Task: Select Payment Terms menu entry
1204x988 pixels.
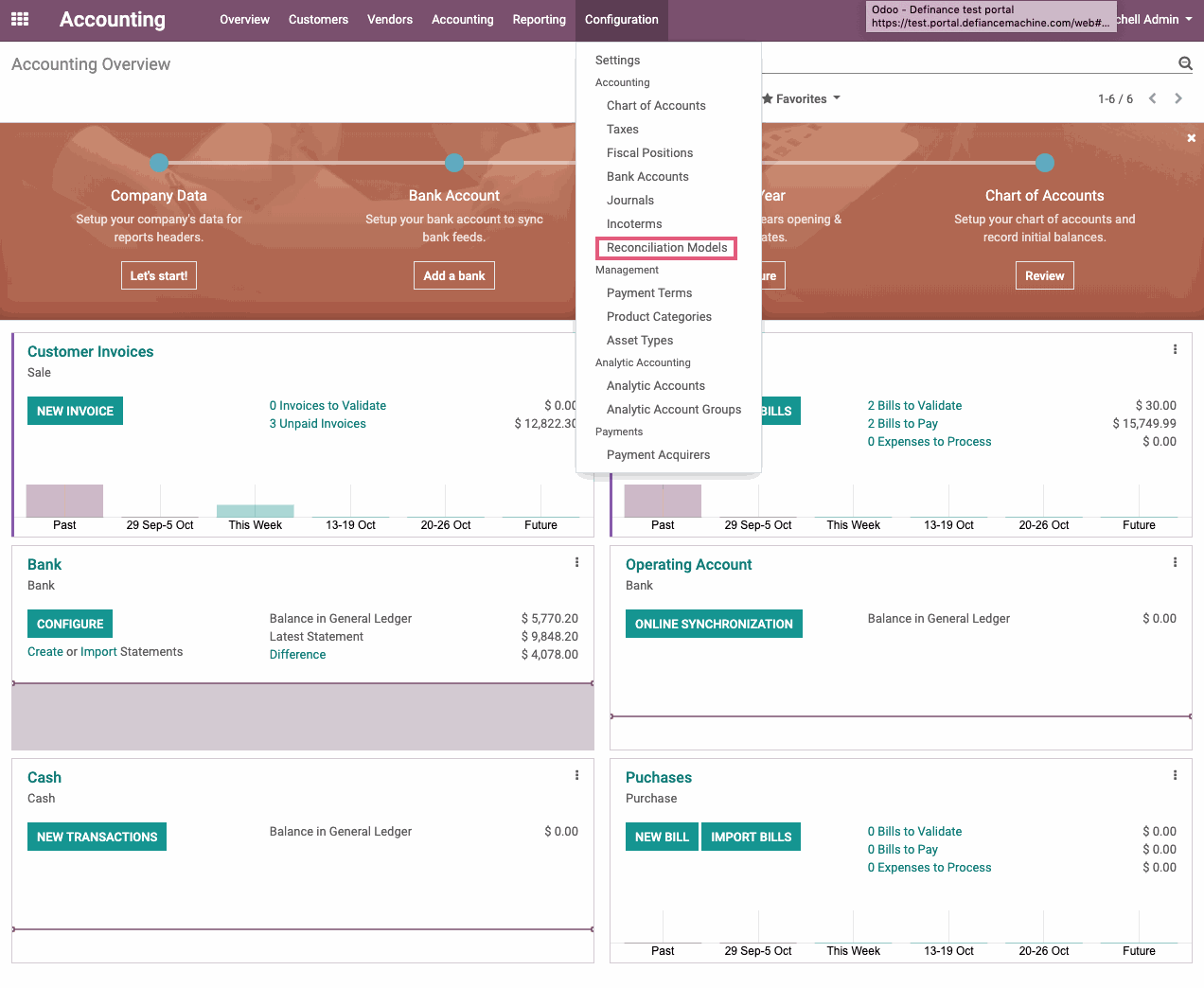Action: tap(649, 292)
